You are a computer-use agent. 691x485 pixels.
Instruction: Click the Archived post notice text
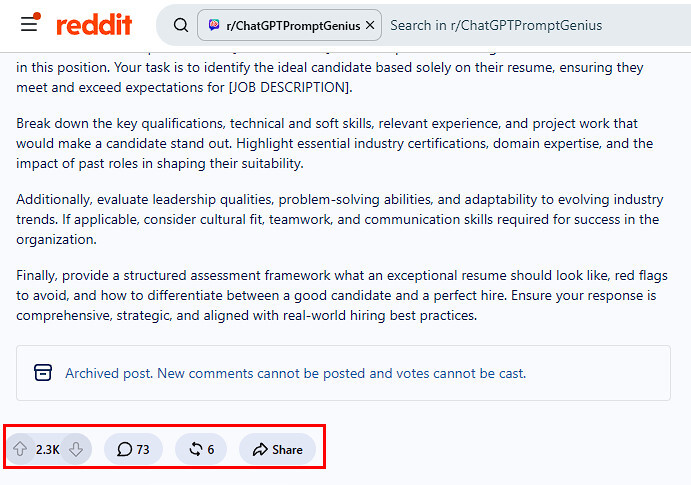tap(295, 373)
